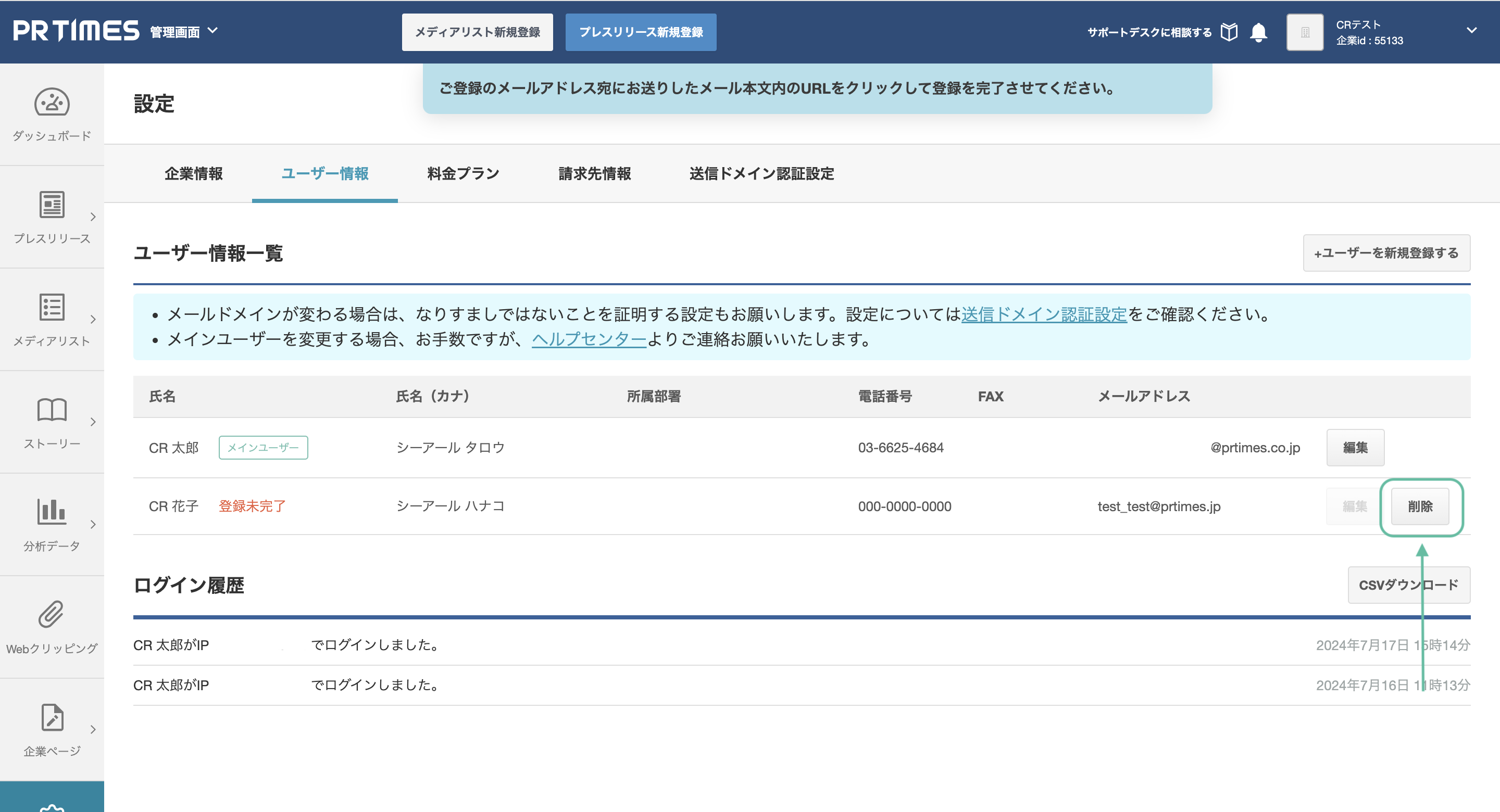Screen dimensions: 1500x812
Task: Expand the ストーリー submenu chevron
Action: tap(93, 422)
